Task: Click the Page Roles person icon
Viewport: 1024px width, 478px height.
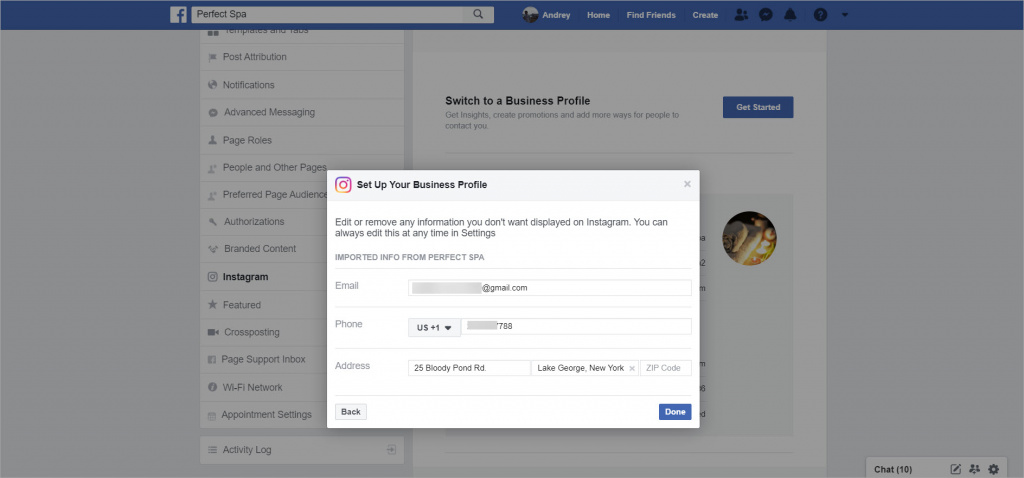Action: click(x=212, y=140)
